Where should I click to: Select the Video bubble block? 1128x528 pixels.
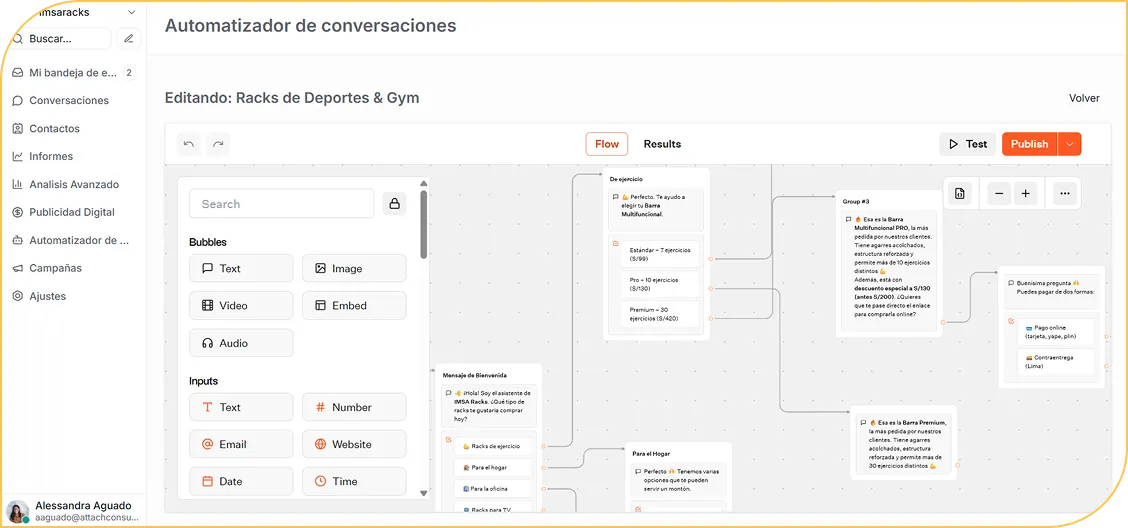coord(241,306)
